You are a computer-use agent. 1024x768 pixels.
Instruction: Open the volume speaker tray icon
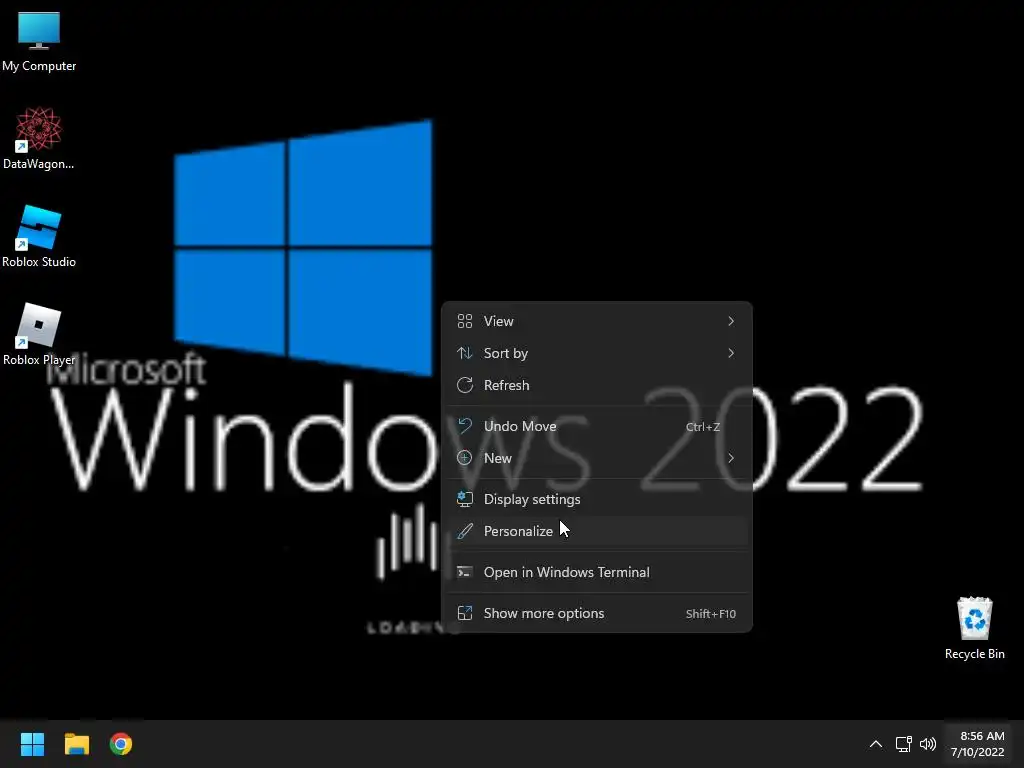[x=927, y=744]
